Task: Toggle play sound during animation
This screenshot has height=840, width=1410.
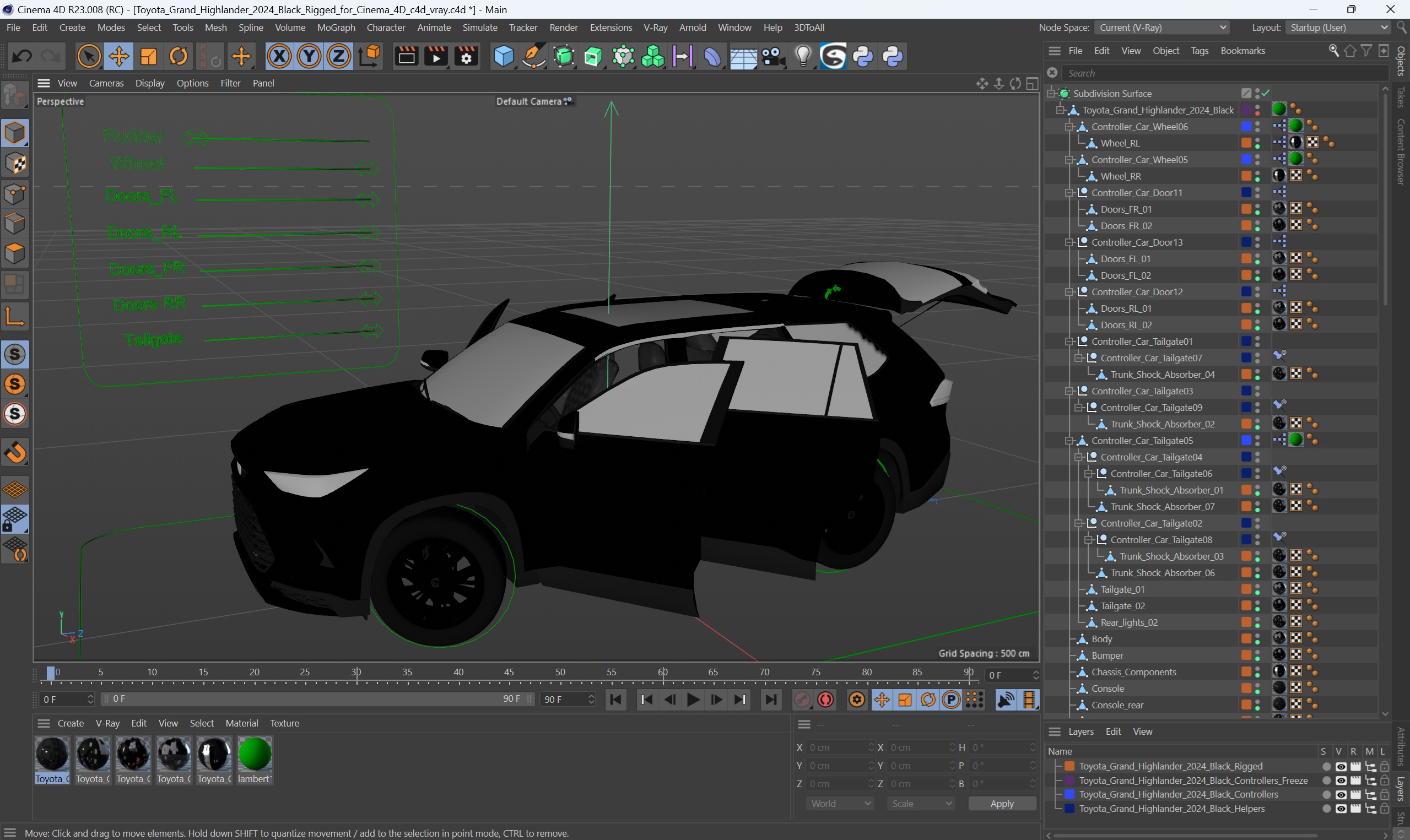Action: [x=1005, y=700]
